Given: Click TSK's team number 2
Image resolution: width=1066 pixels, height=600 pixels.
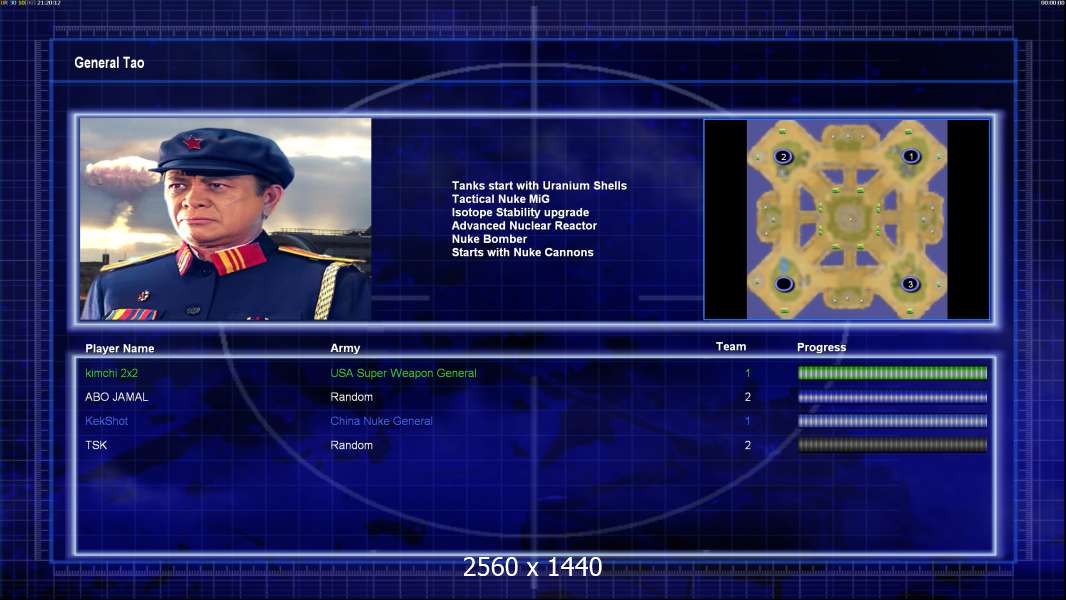Looking at the screenshot, I should (x=747, y=445).
